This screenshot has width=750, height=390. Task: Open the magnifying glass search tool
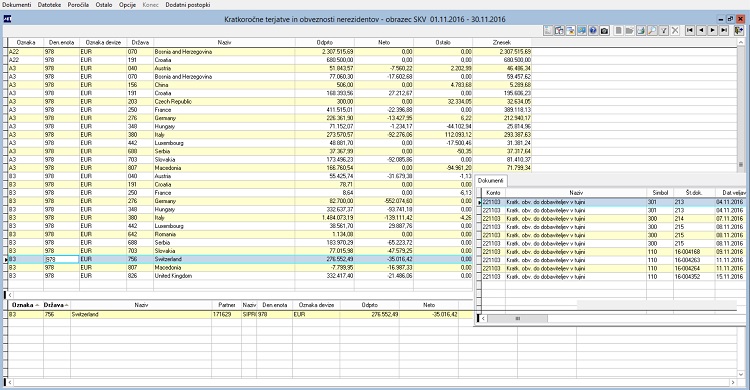click(x=652, y=31)
